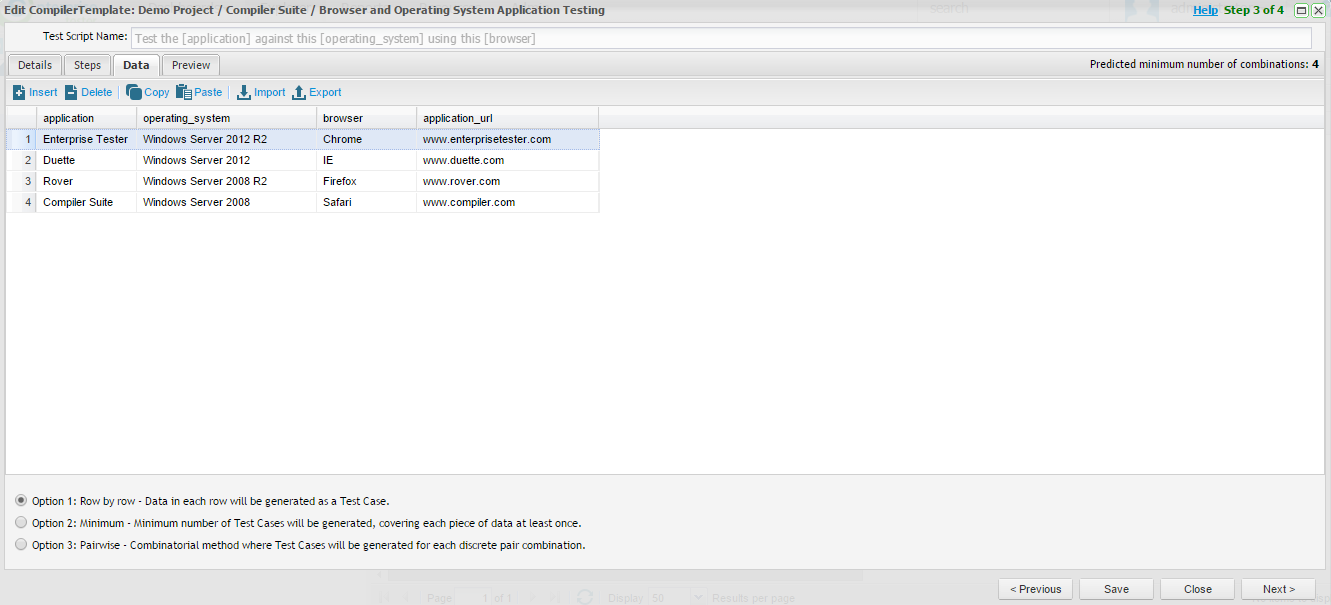Click the Test Script Name field
The height and width of the screenshot is (605, 1331).
tap(720, 38)
